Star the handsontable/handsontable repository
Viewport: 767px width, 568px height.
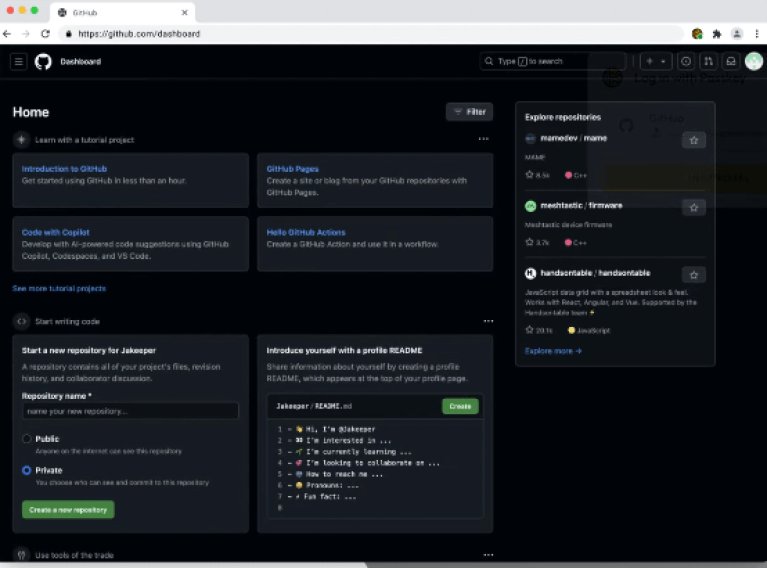point(694,275)
